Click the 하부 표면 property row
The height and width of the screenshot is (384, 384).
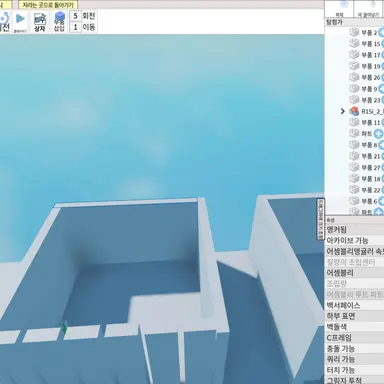[354, 316]
